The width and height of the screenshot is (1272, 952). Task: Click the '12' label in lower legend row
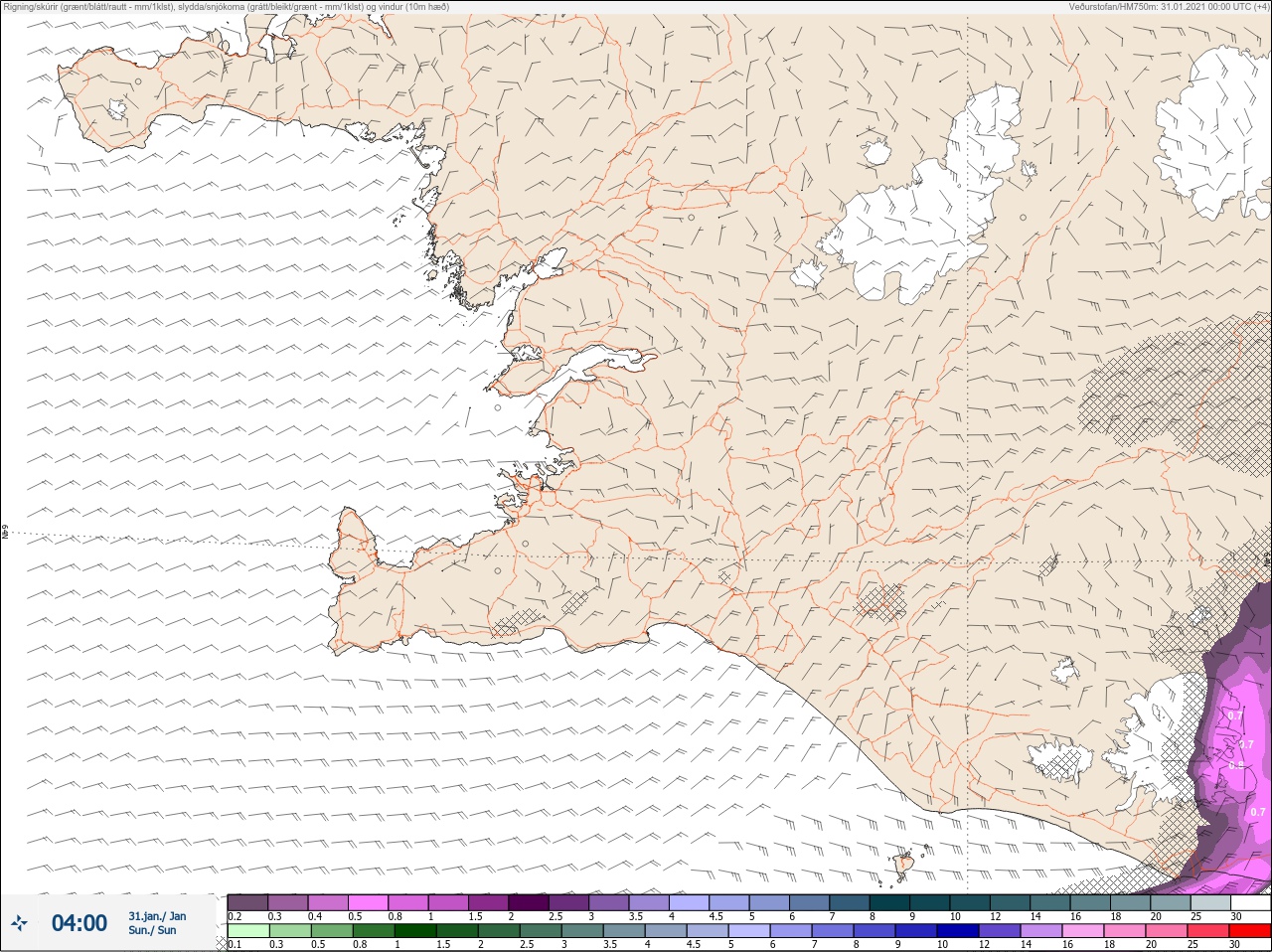pos(984,944)
